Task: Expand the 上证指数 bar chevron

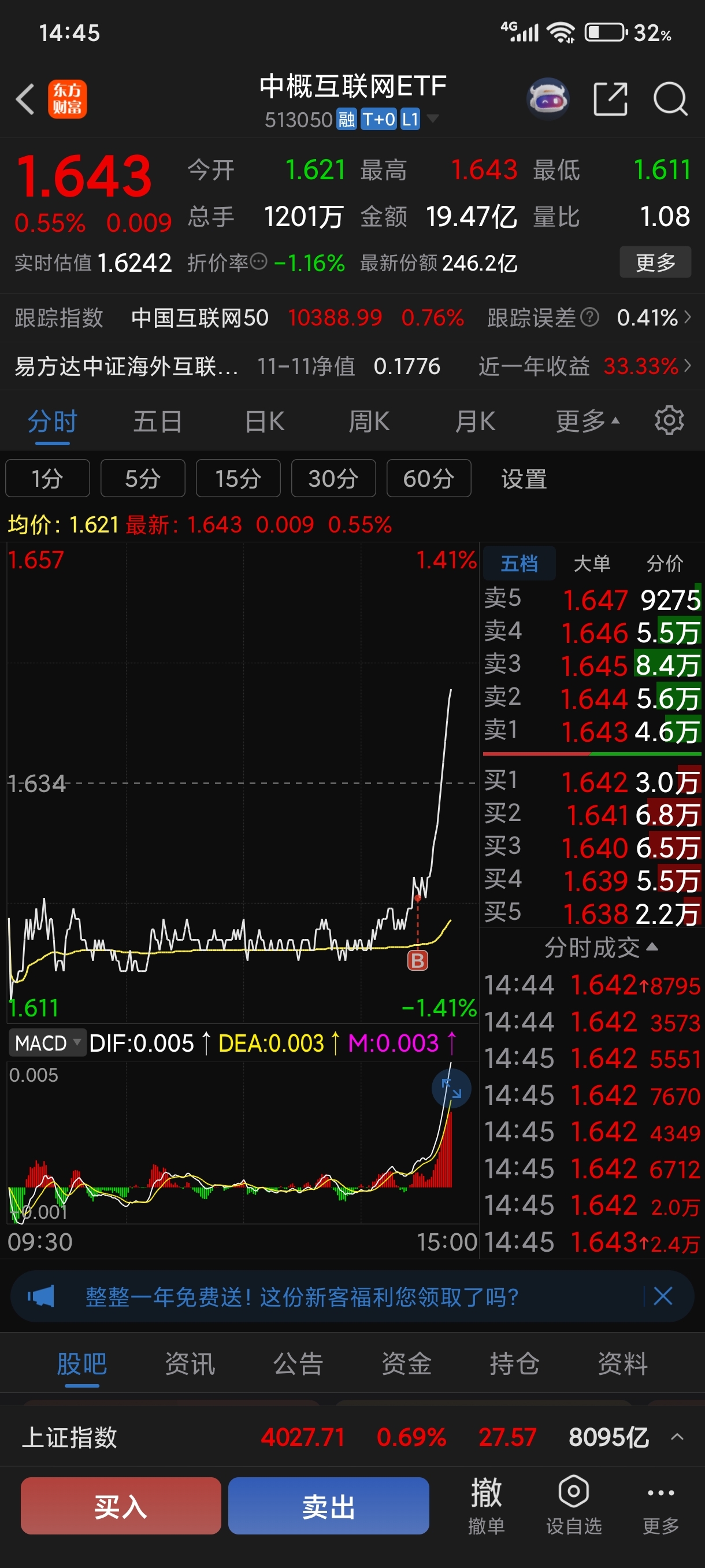Action: (677, 1437)
